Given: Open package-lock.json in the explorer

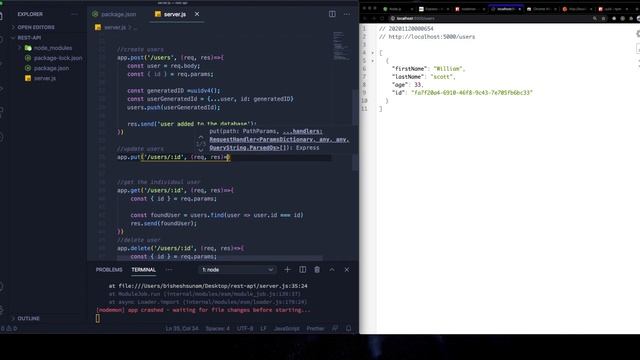Looking at the screenshot, I should click(x=58, y=58).
